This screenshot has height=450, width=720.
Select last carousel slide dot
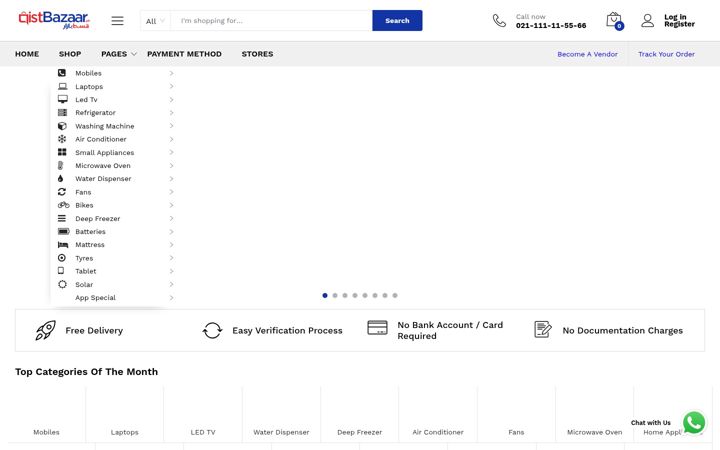pos(395,295)
